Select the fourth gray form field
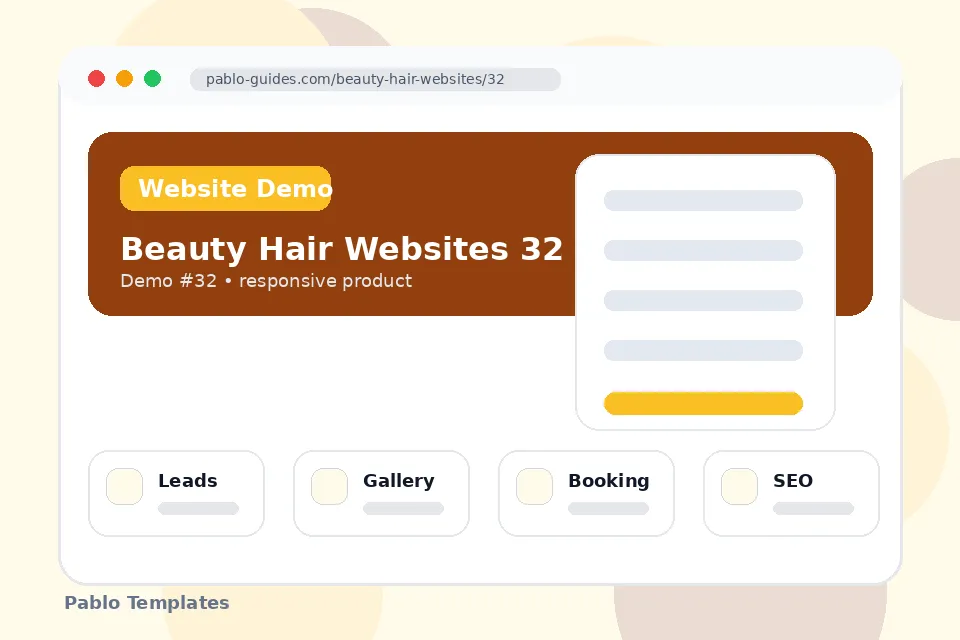 click(x=703, y=350)
